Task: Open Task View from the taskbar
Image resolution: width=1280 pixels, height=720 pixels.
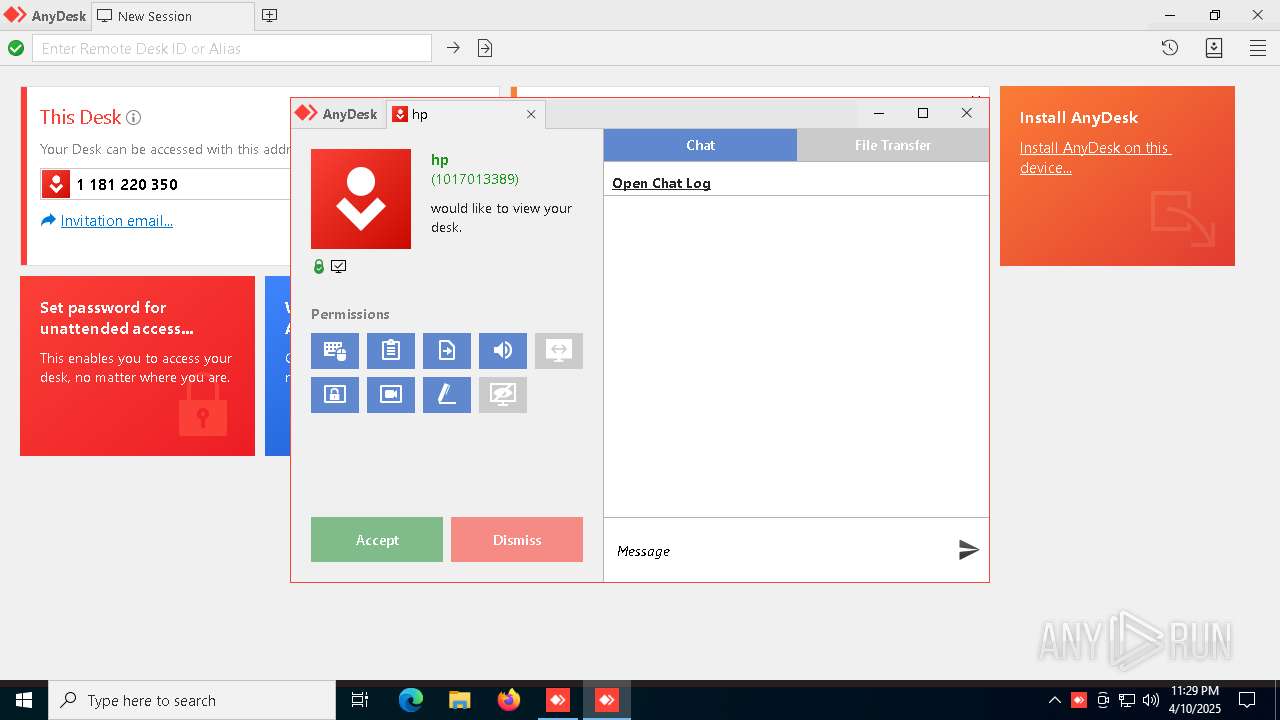Action: click(x=360, y=700)
